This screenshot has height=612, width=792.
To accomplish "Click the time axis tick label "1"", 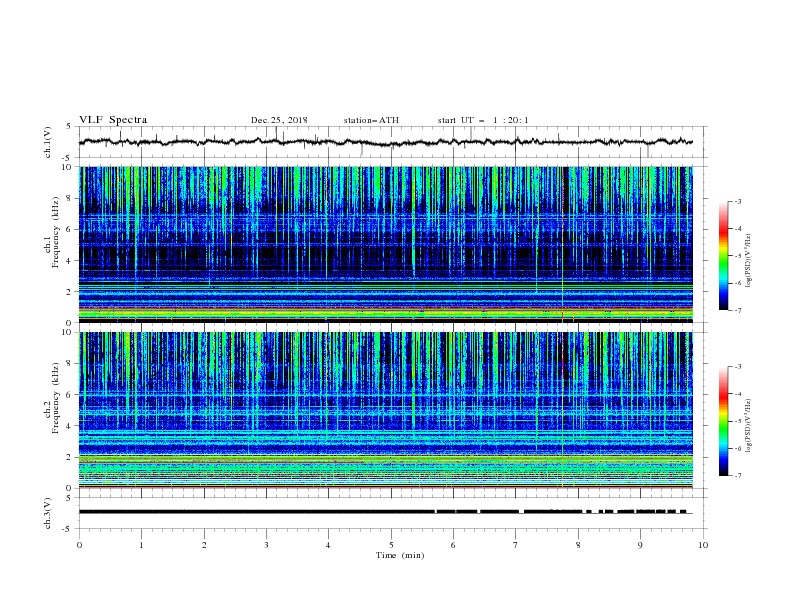I will (x=141, y=545).
